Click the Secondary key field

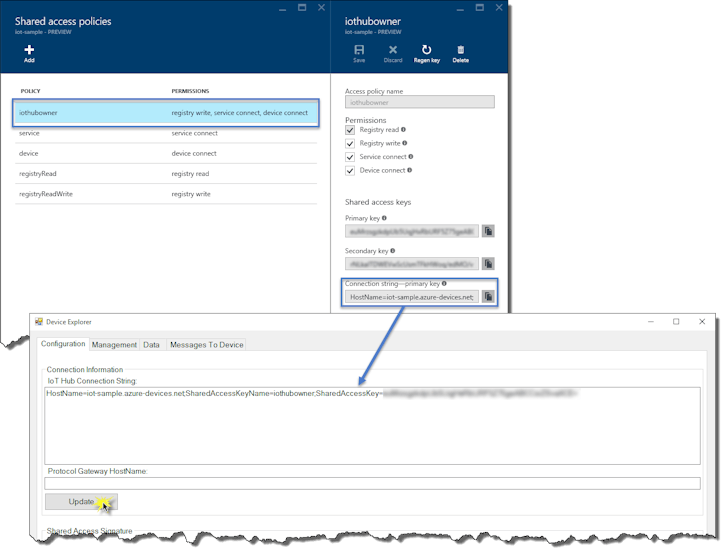[x=412, y=264]
